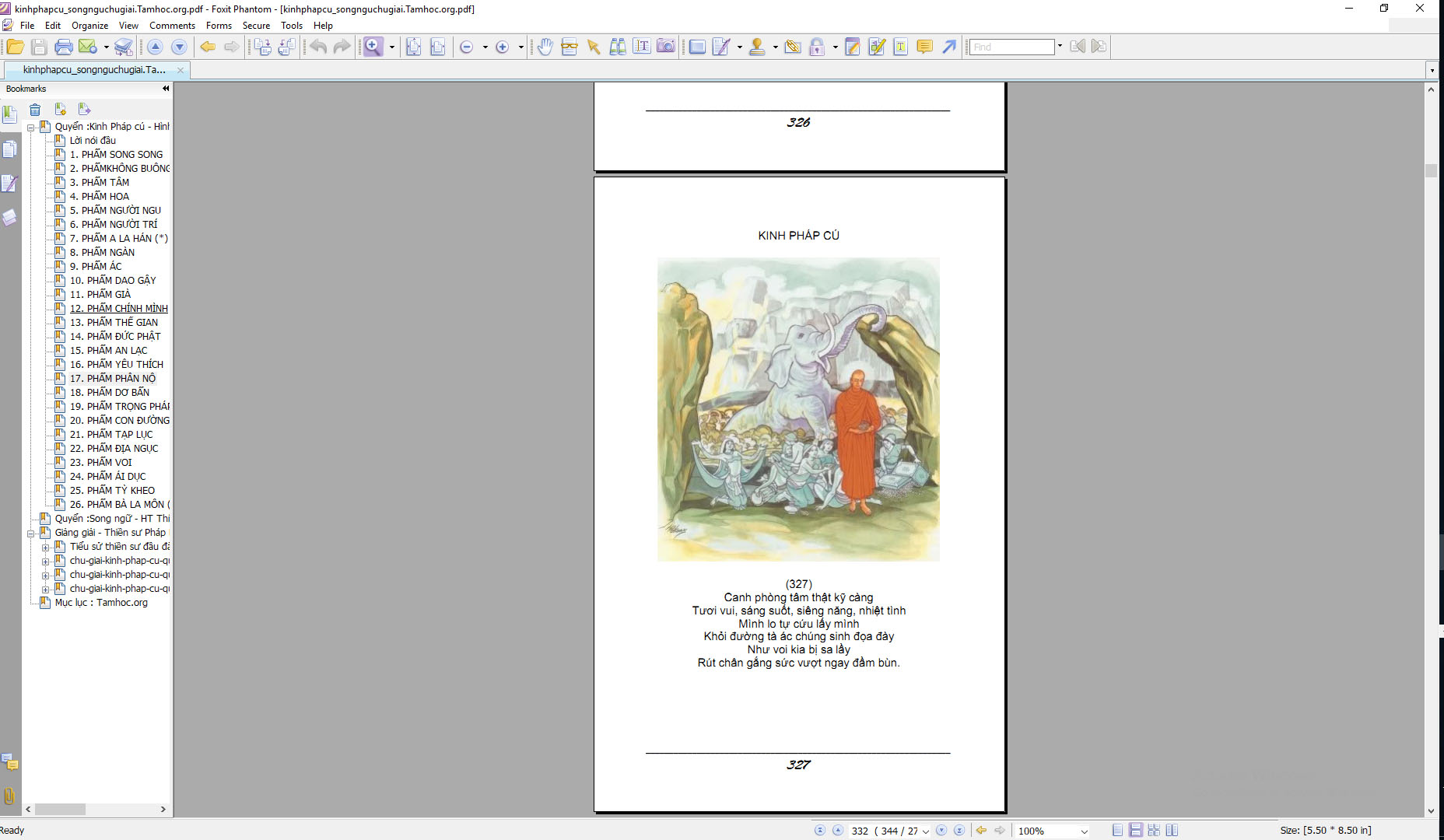Select the glasses/read mode tool
The width and height of the screenshot is (1444, 840).
(570, 47)
